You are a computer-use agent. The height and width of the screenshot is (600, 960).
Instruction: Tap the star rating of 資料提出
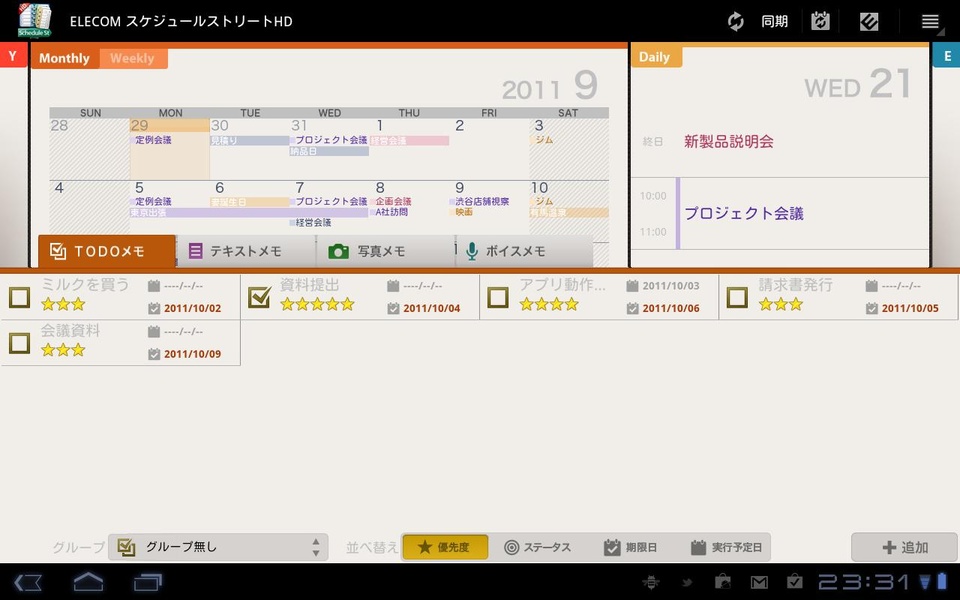(x=317, y=304)
